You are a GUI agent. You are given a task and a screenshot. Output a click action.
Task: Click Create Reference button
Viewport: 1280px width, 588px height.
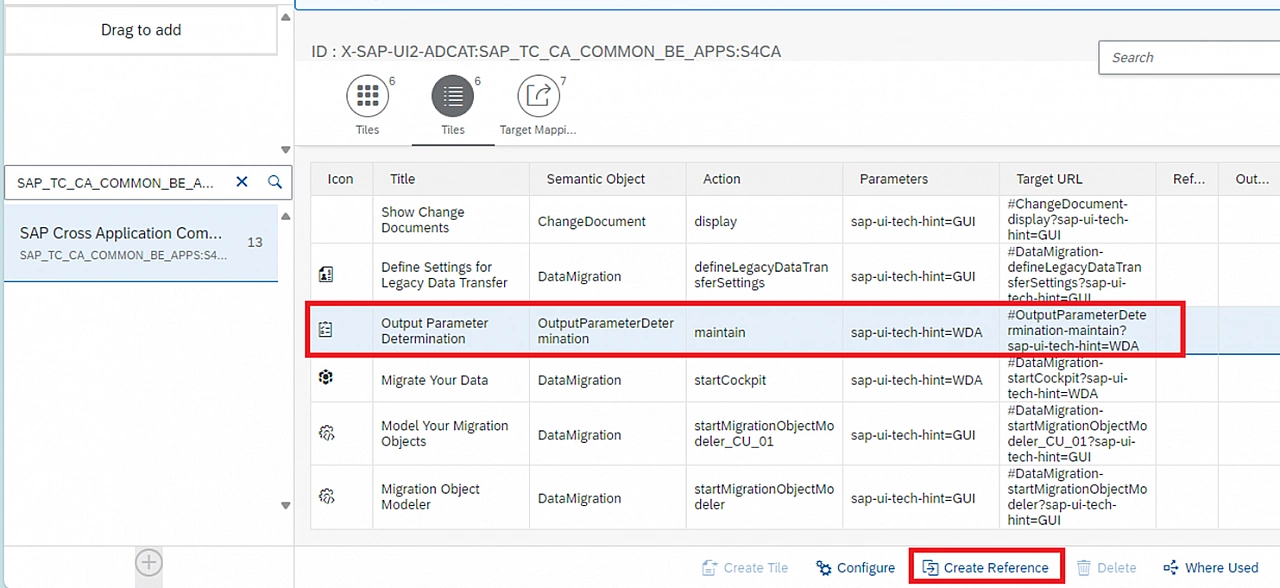point(985,567)
